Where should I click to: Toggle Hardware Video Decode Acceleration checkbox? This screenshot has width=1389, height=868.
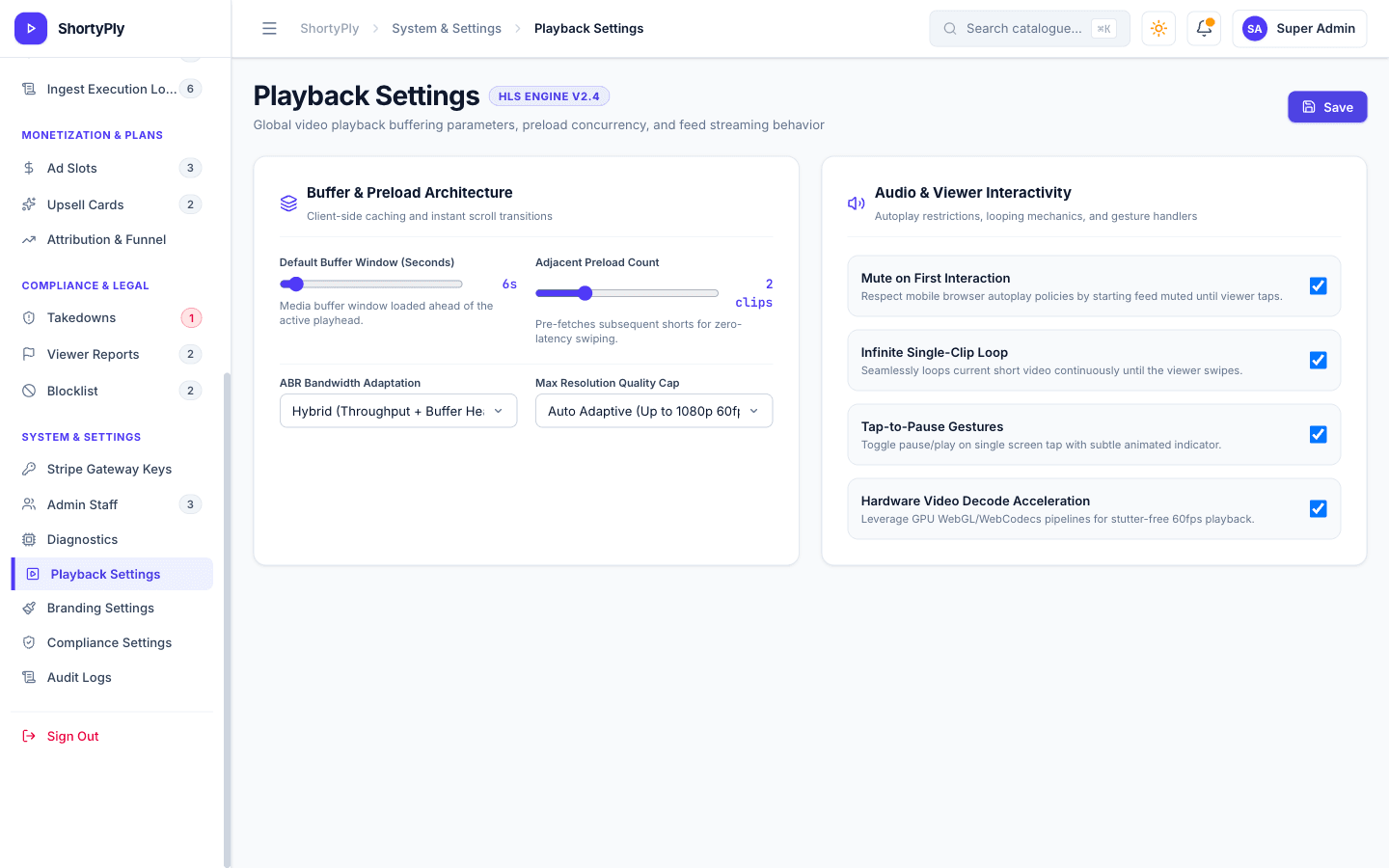pos(1318,508)
